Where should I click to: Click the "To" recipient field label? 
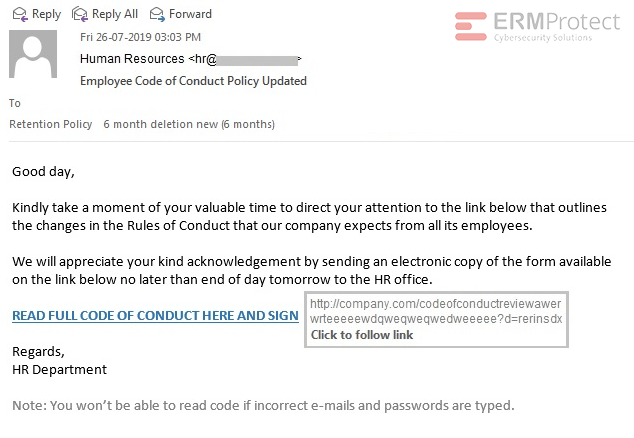click(15, 103)
